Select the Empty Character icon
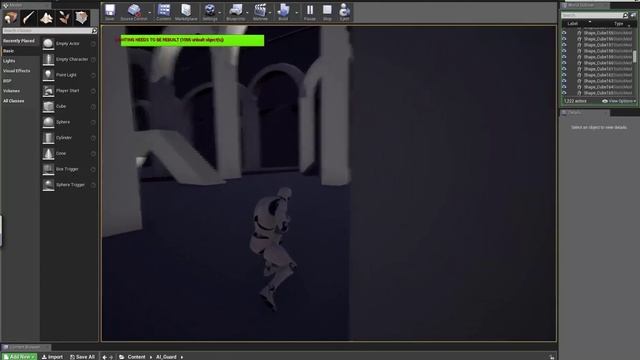The image size is (640, 360). tap(48, 60)
